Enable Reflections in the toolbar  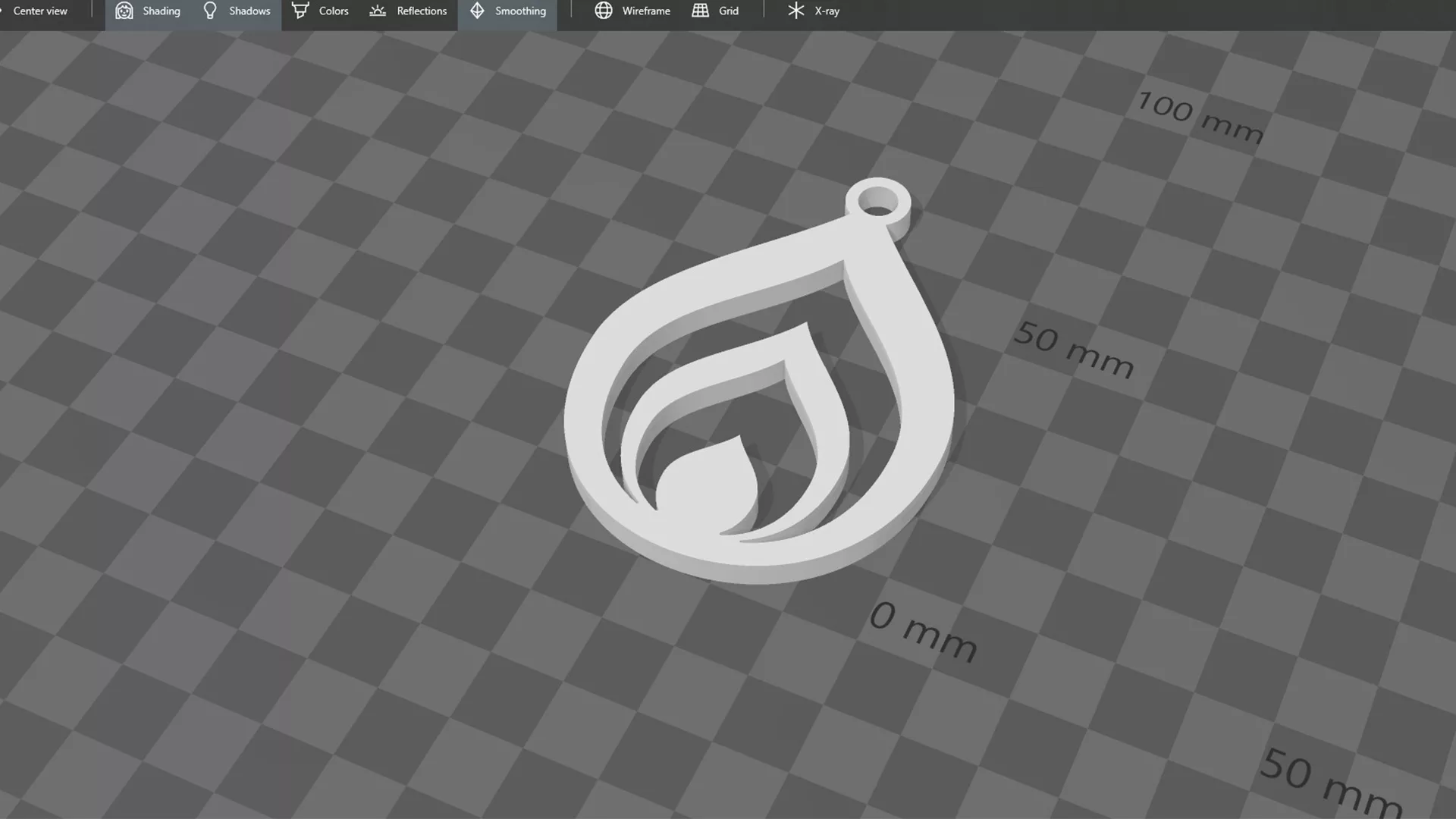point(422,11)
